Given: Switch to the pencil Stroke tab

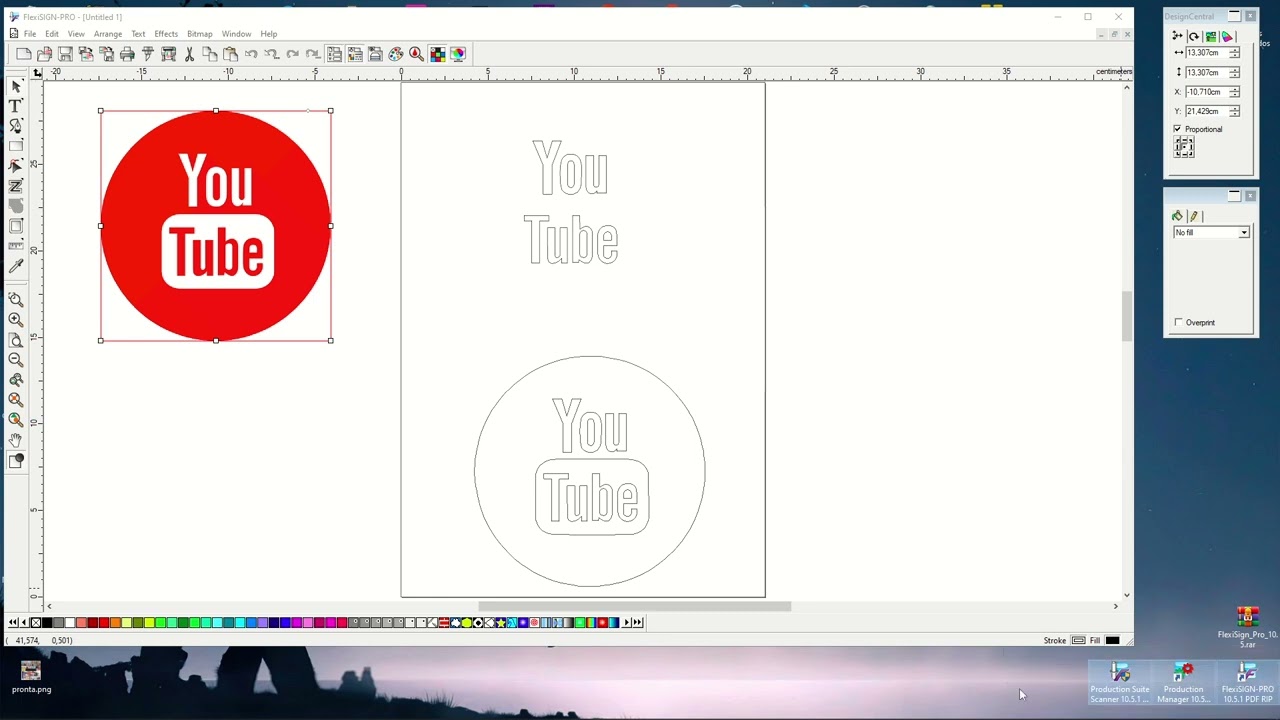Looking at the screenshot, I should pos(1193,216).
